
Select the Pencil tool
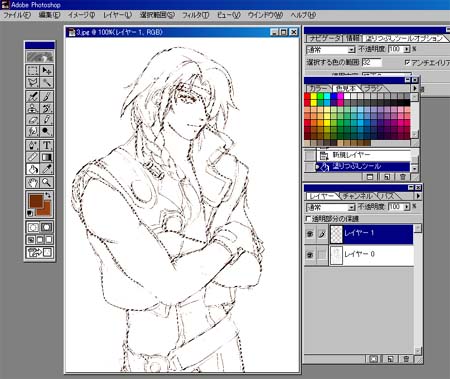(x=46, y=120)
